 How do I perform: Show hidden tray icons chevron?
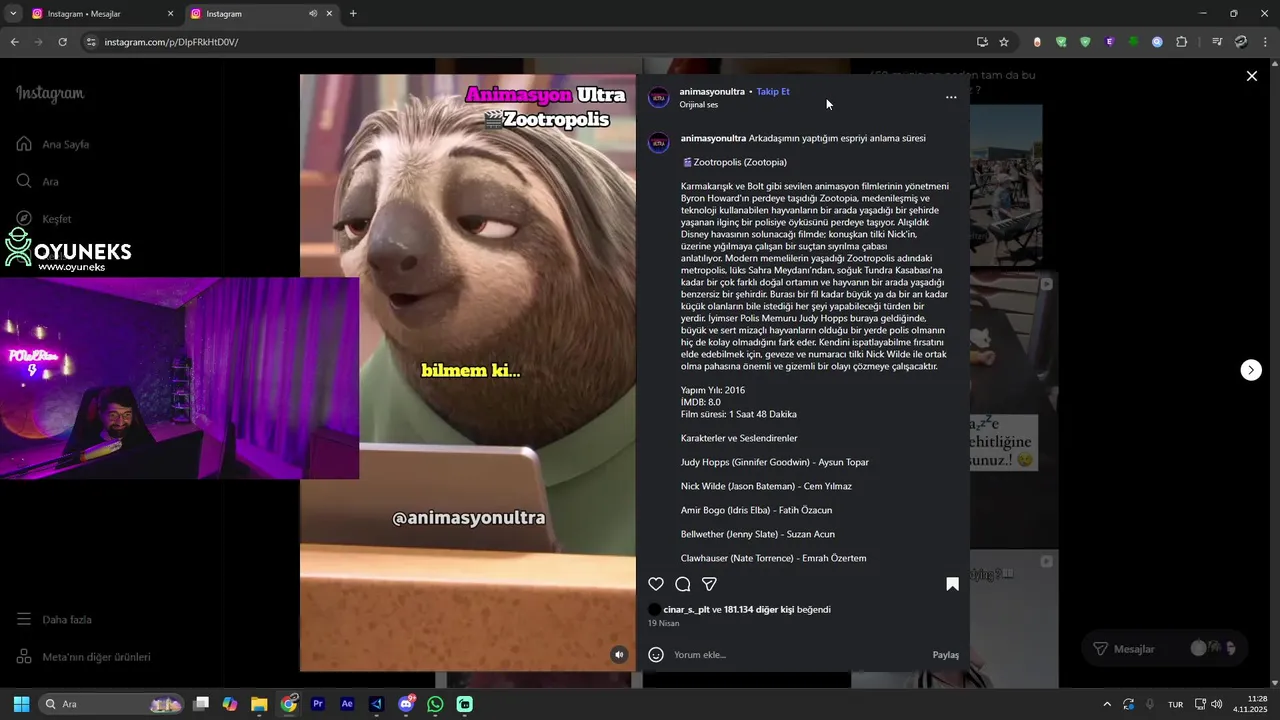(x=1106, y=704)
